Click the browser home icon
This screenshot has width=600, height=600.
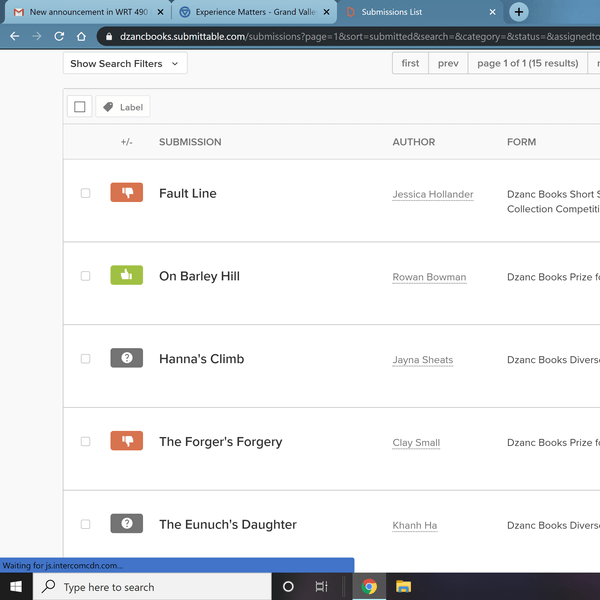click(x=81, y=36)
